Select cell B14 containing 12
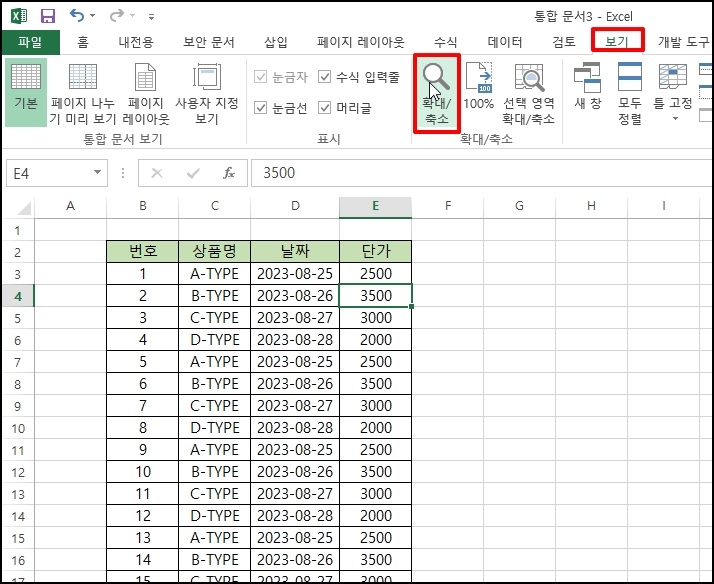This screenshot has width=714, height=584. (x=143, y=516)
